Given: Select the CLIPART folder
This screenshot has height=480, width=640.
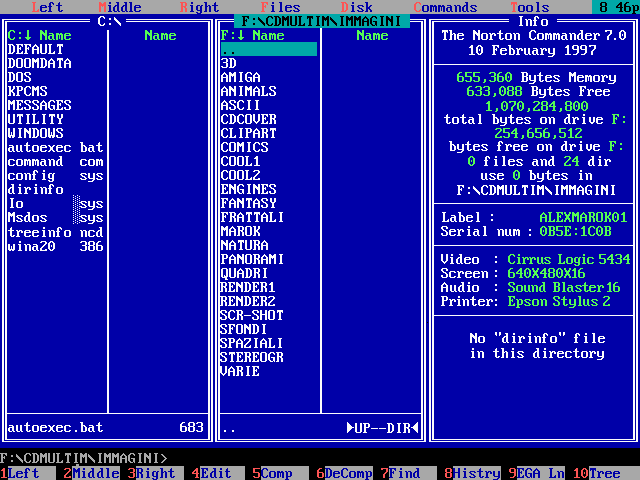Looking at the screenshot, I should (249, 133).
